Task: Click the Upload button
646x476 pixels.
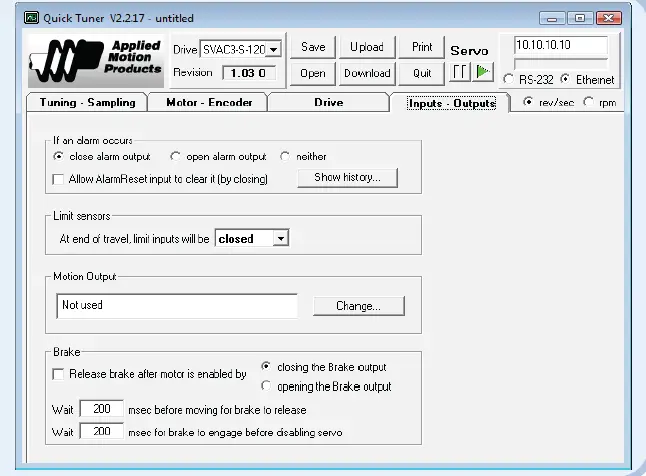Action: click(x=367, y=47)
